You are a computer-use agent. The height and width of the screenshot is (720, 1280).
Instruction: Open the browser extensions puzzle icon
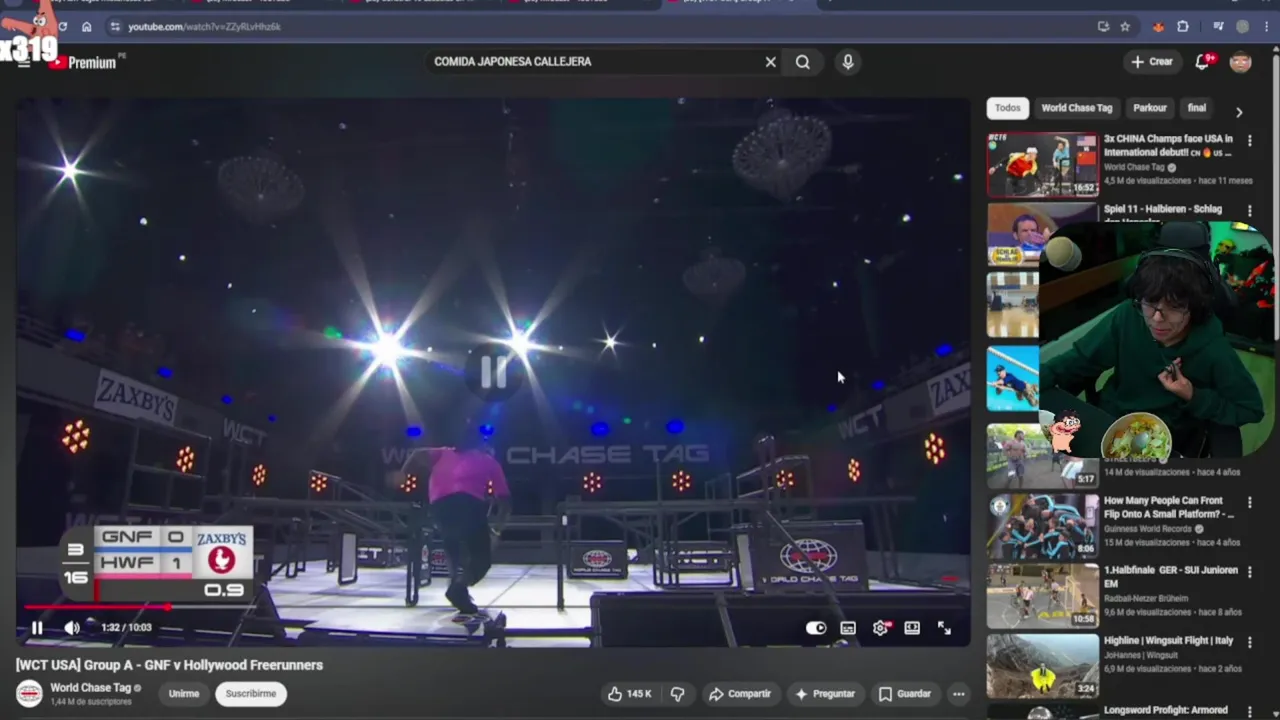[x=1183, y=27]
